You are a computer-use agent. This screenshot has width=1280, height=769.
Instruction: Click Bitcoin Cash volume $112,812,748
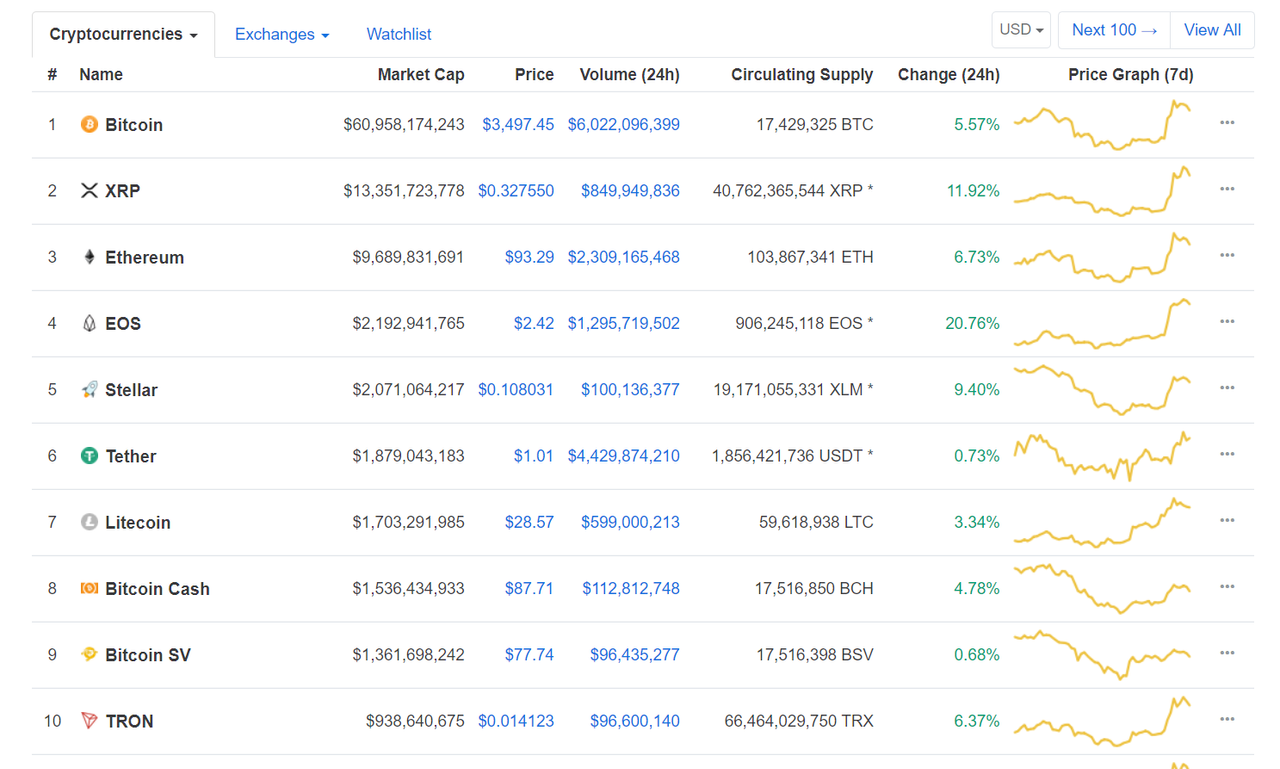pos(631,589)
